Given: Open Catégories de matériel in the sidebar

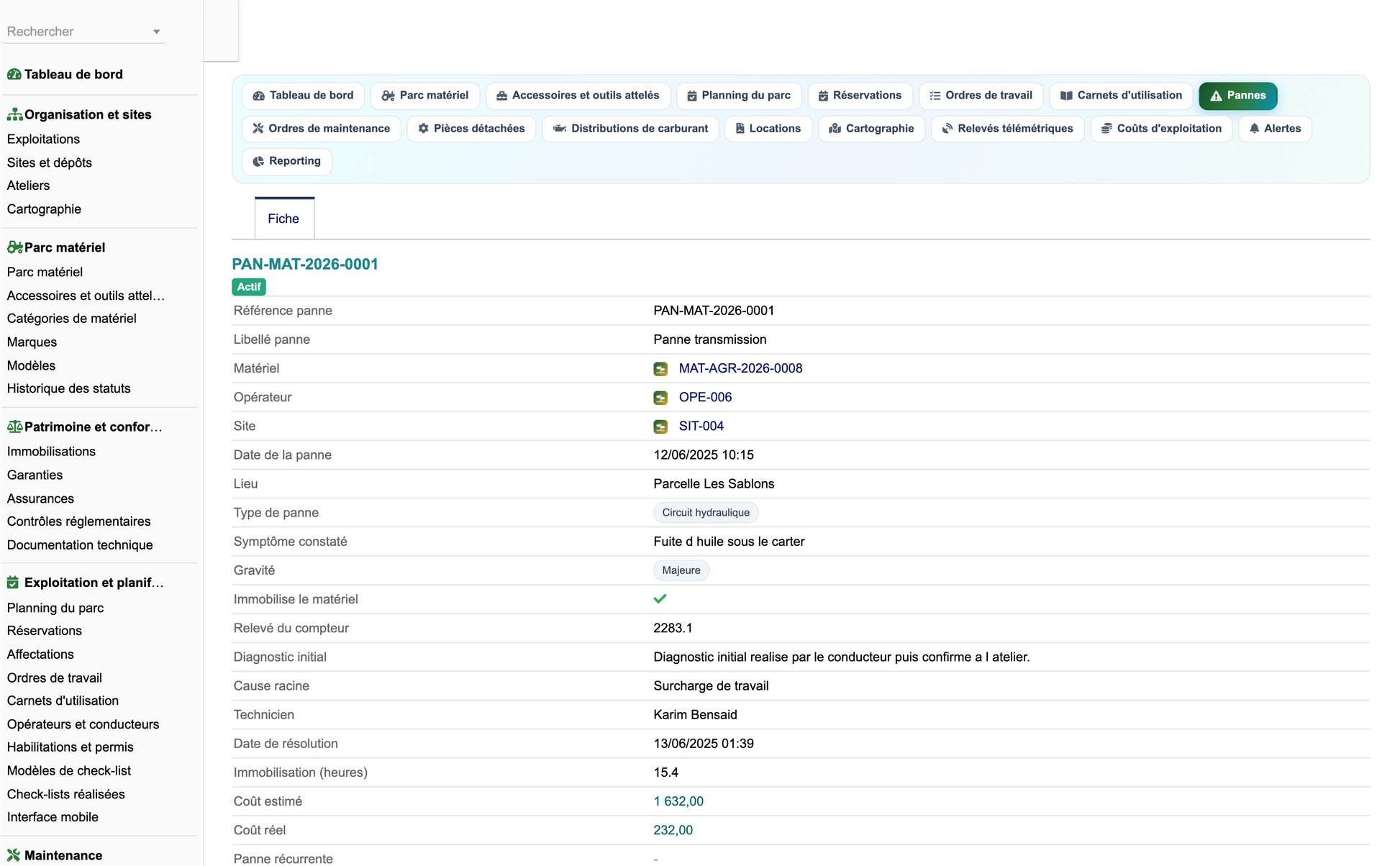Looking at the screenshot, I should click(x=71, y=318).
